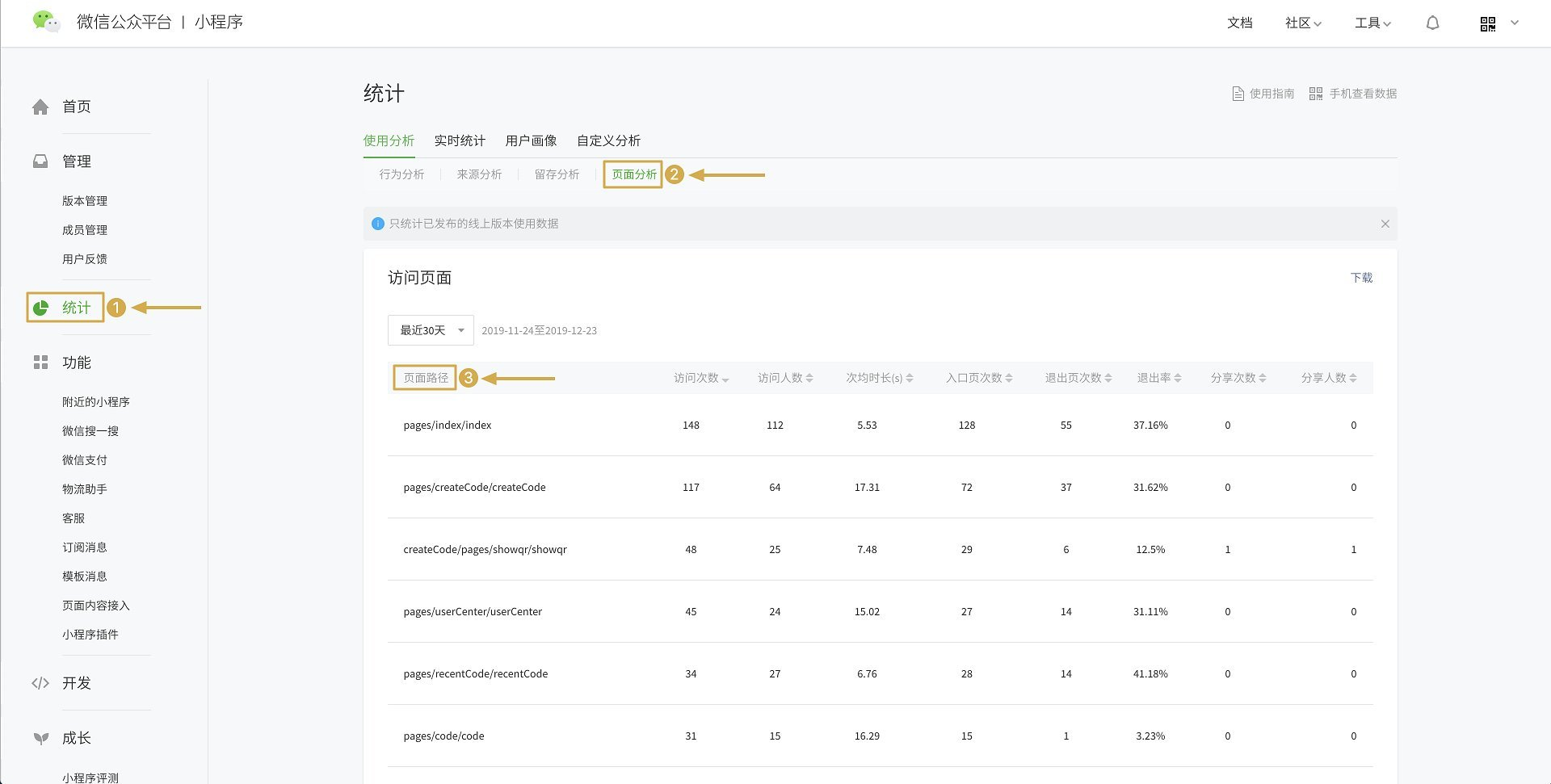Switch to the 实时统计 tab
This screenshot has width=1551, height=784.
460,140
